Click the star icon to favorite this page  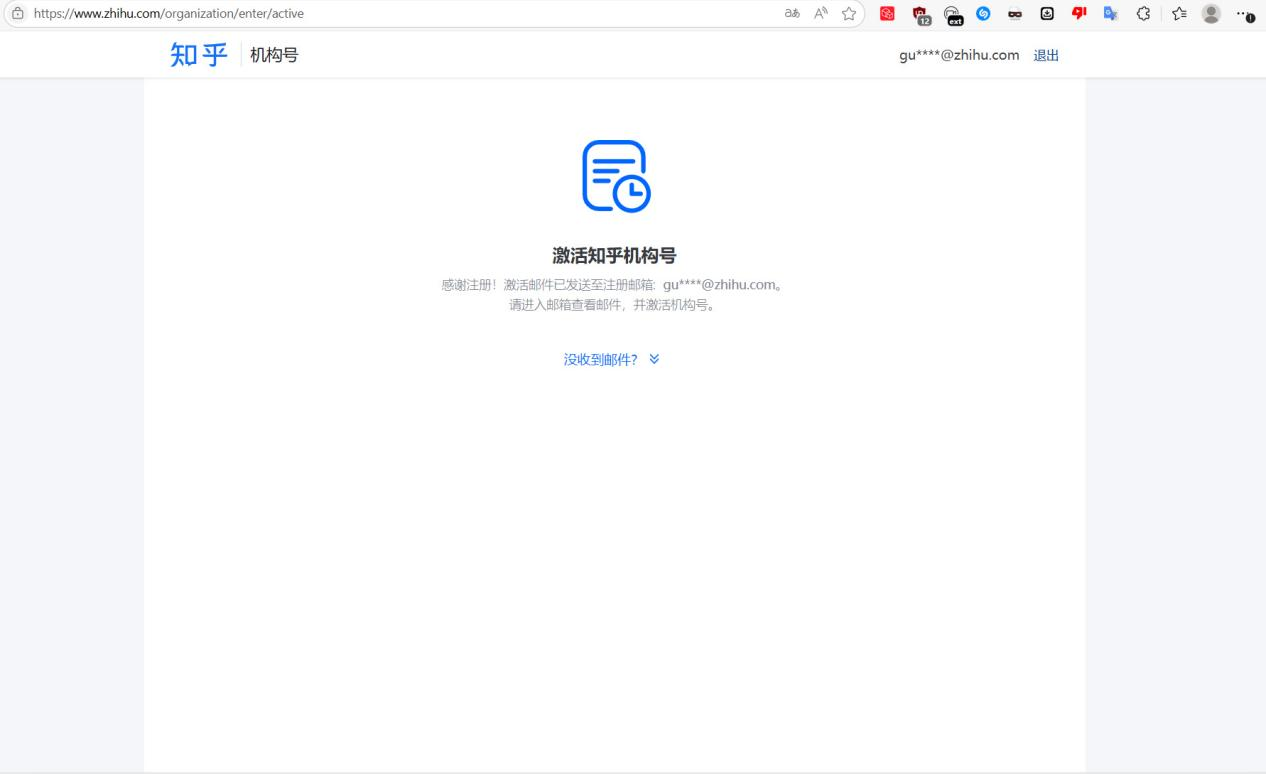849,14
